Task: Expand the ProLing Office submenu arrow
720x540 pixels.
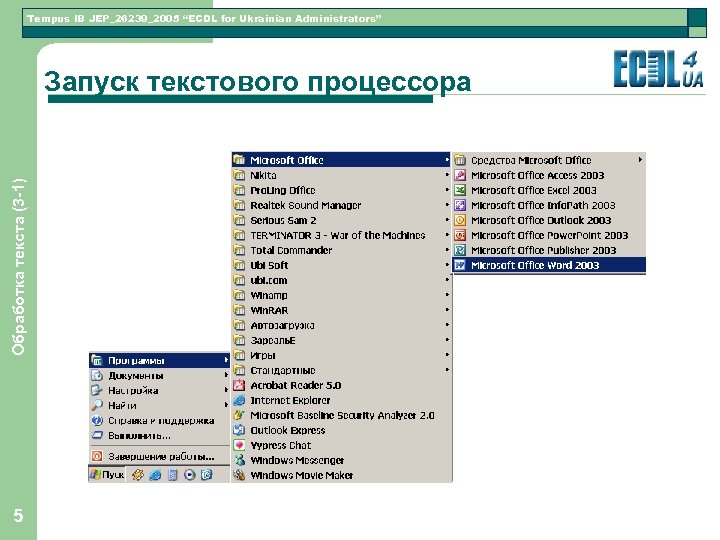Action: [x=447, y=190]
